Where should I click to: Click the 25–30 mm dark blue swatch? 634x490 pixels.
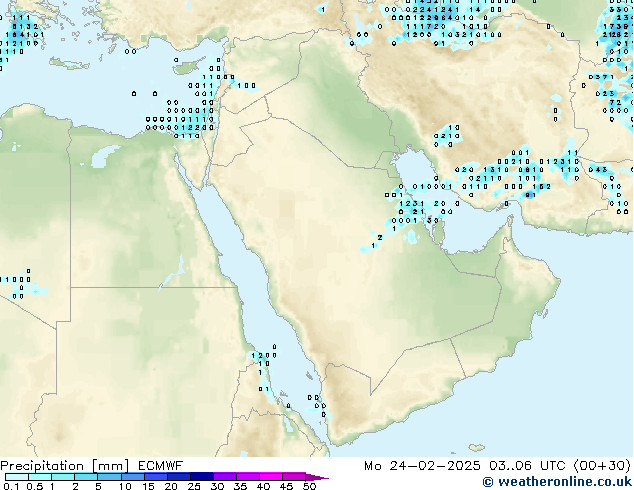tap(202, 477)
